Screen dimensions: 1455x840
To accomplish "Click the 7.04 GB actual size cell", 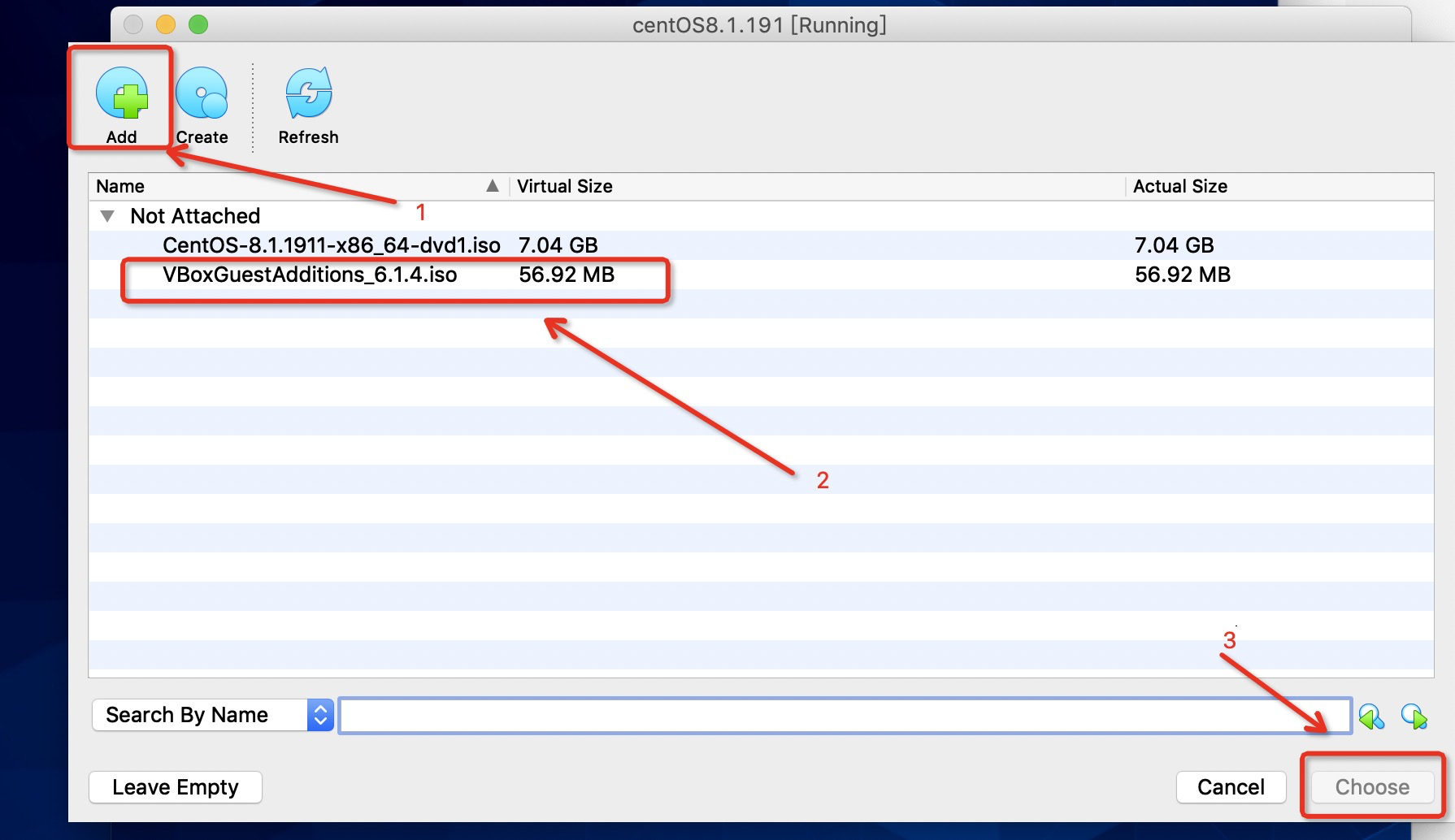I will pos(1175,245).
